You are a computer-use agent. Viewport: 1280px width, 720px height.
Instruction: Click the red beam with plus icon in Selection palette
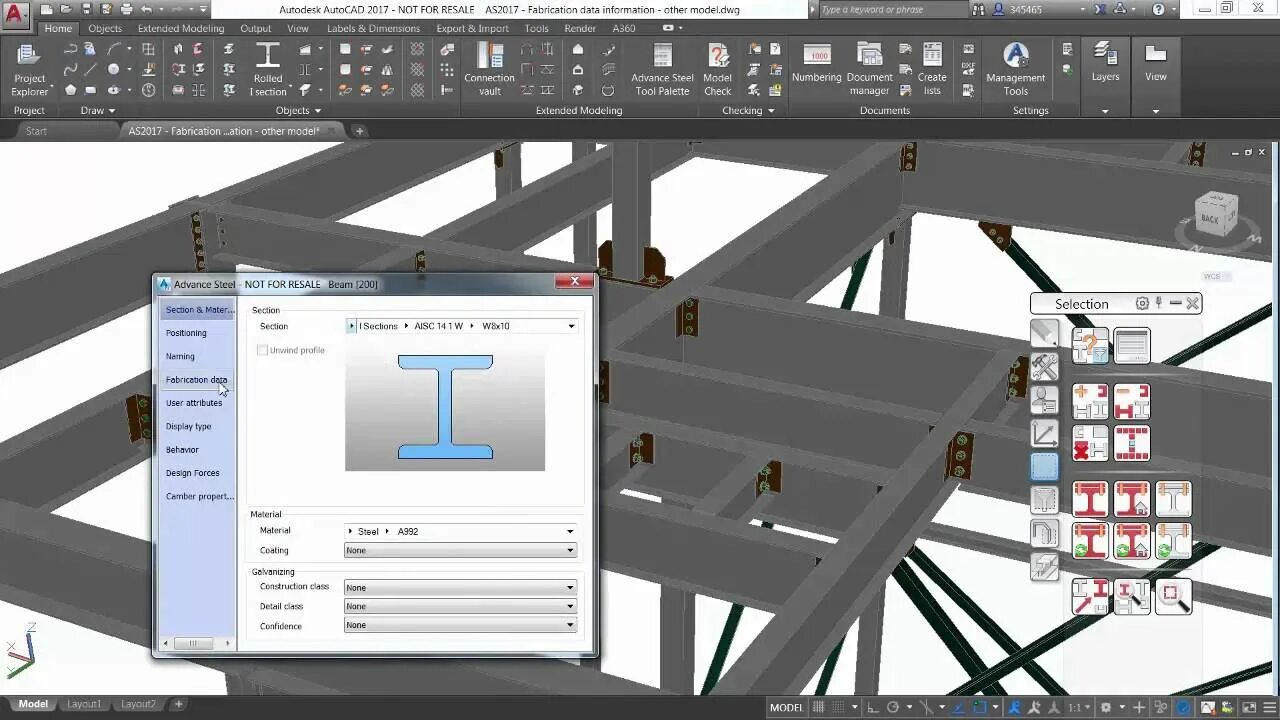[1090, 402]
